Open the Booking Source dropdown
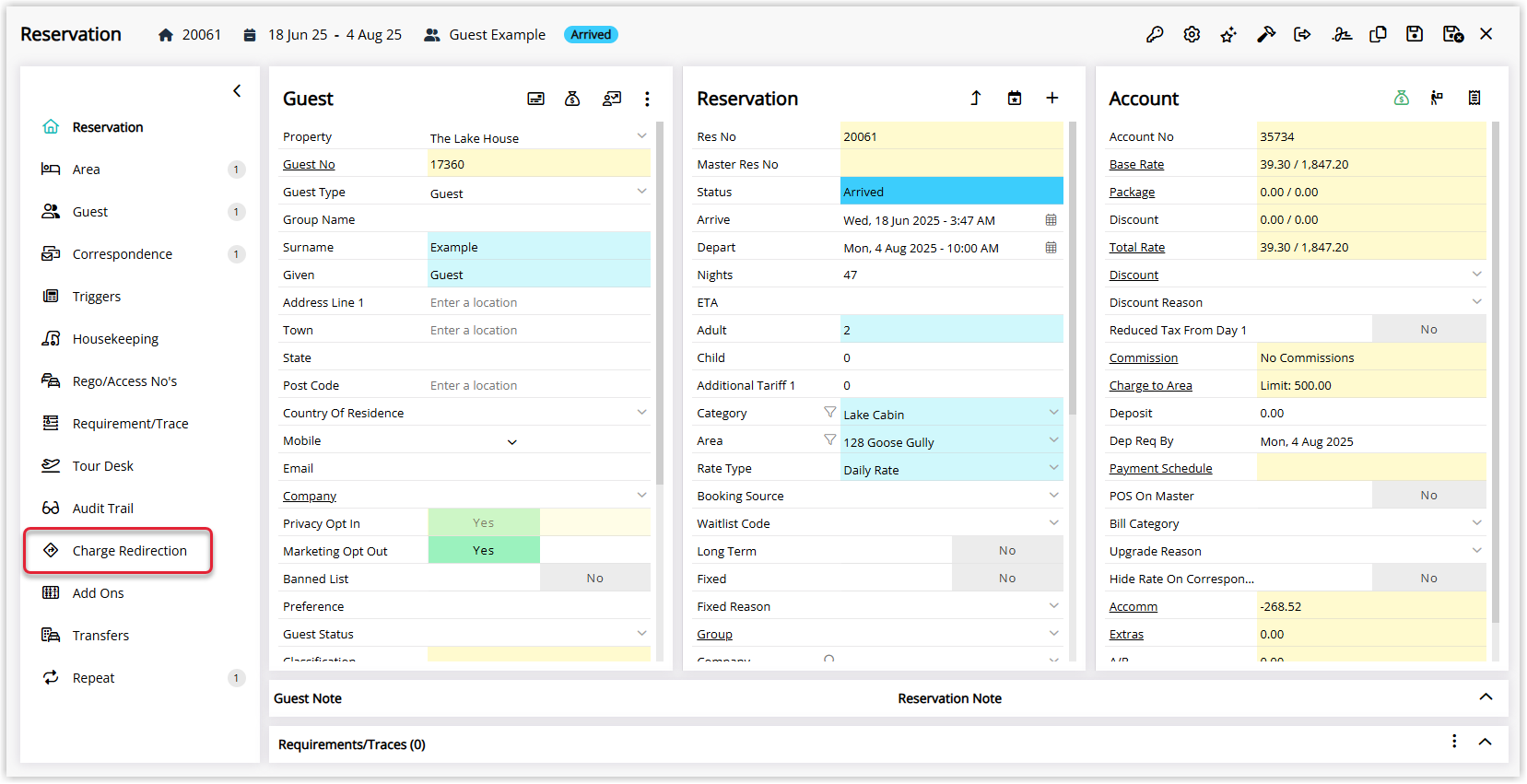This screenshot has height=784, width=1527. 1053,496
